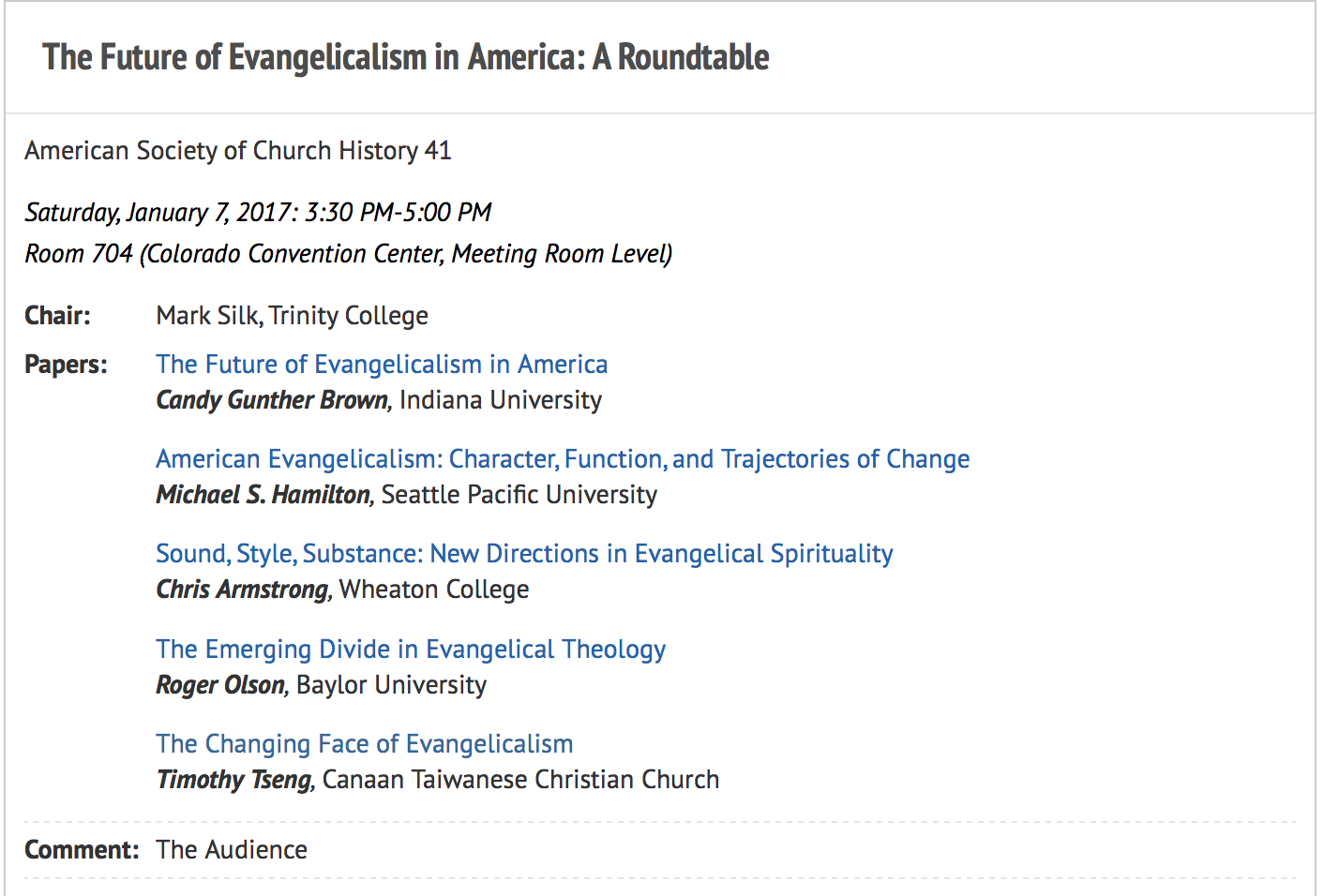
Task: Click the "Comment:" label
Action: click(x=82, y=850)
